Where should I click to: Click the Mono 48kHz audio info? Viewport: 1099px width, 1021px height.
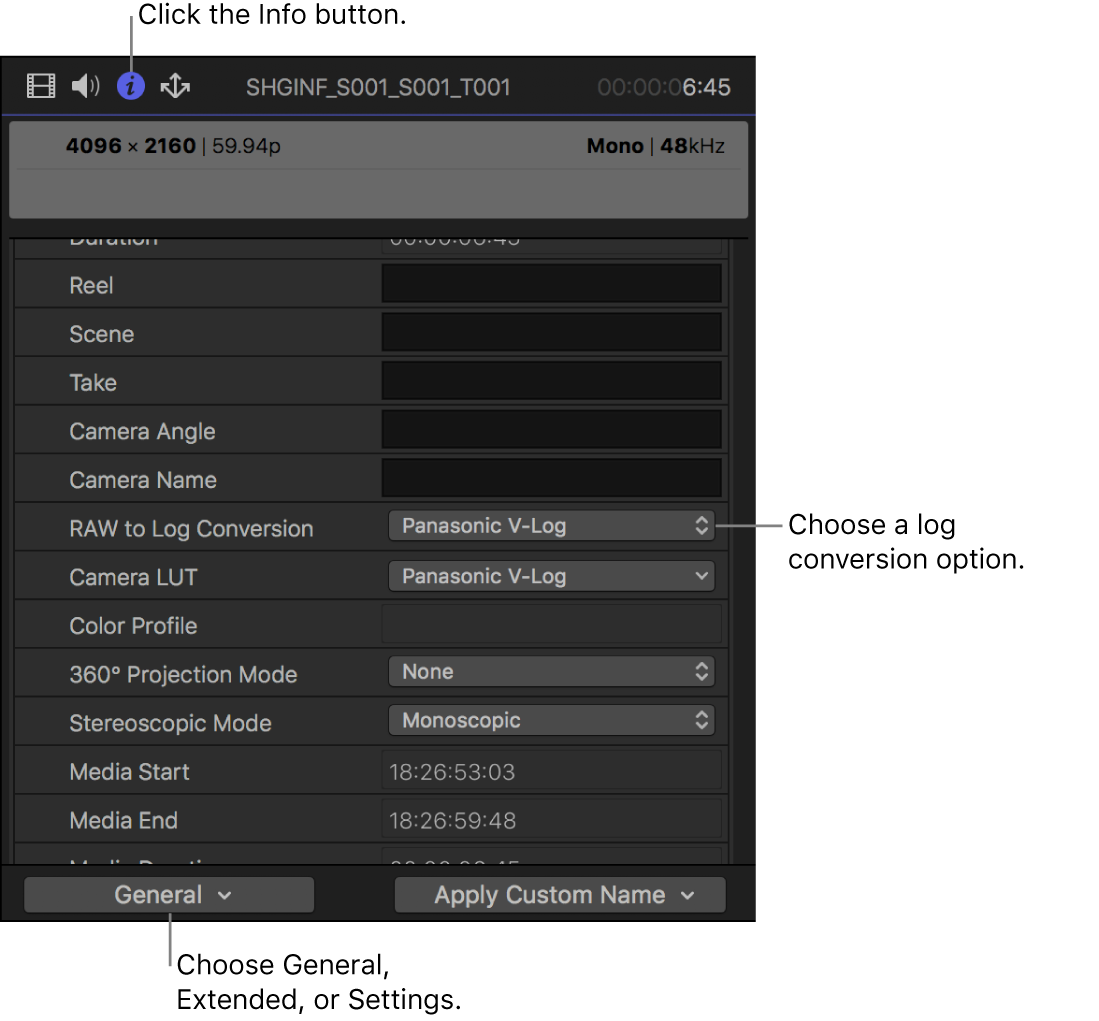655,146
